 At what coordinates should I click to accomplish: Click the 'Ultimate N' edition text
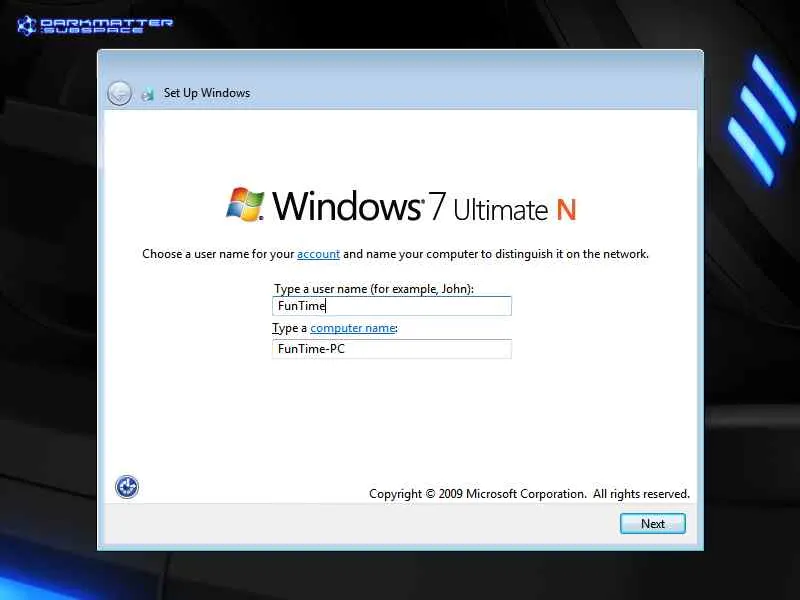[515, 210]
